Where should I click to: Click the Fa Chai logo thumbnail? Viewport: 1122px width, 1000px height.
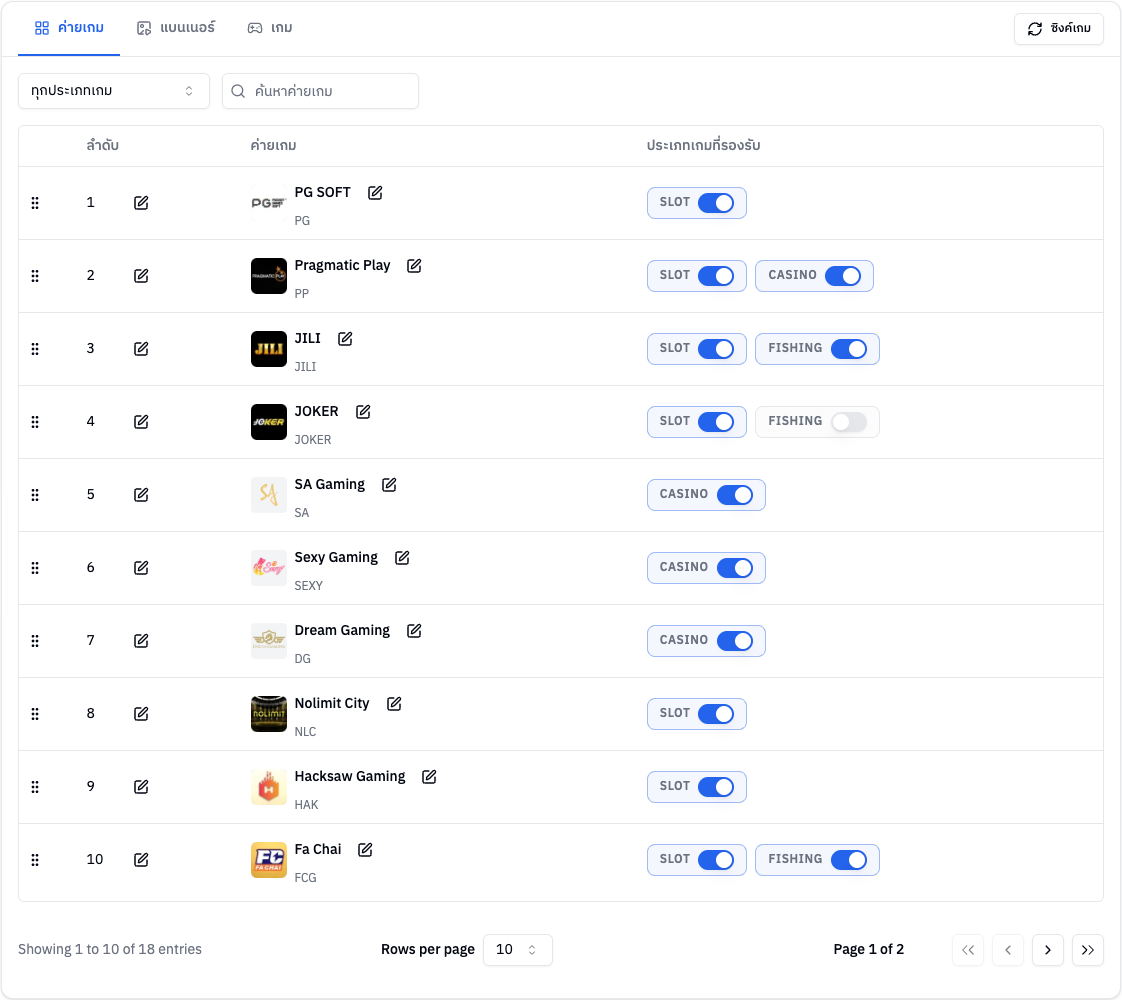(269, 860)
